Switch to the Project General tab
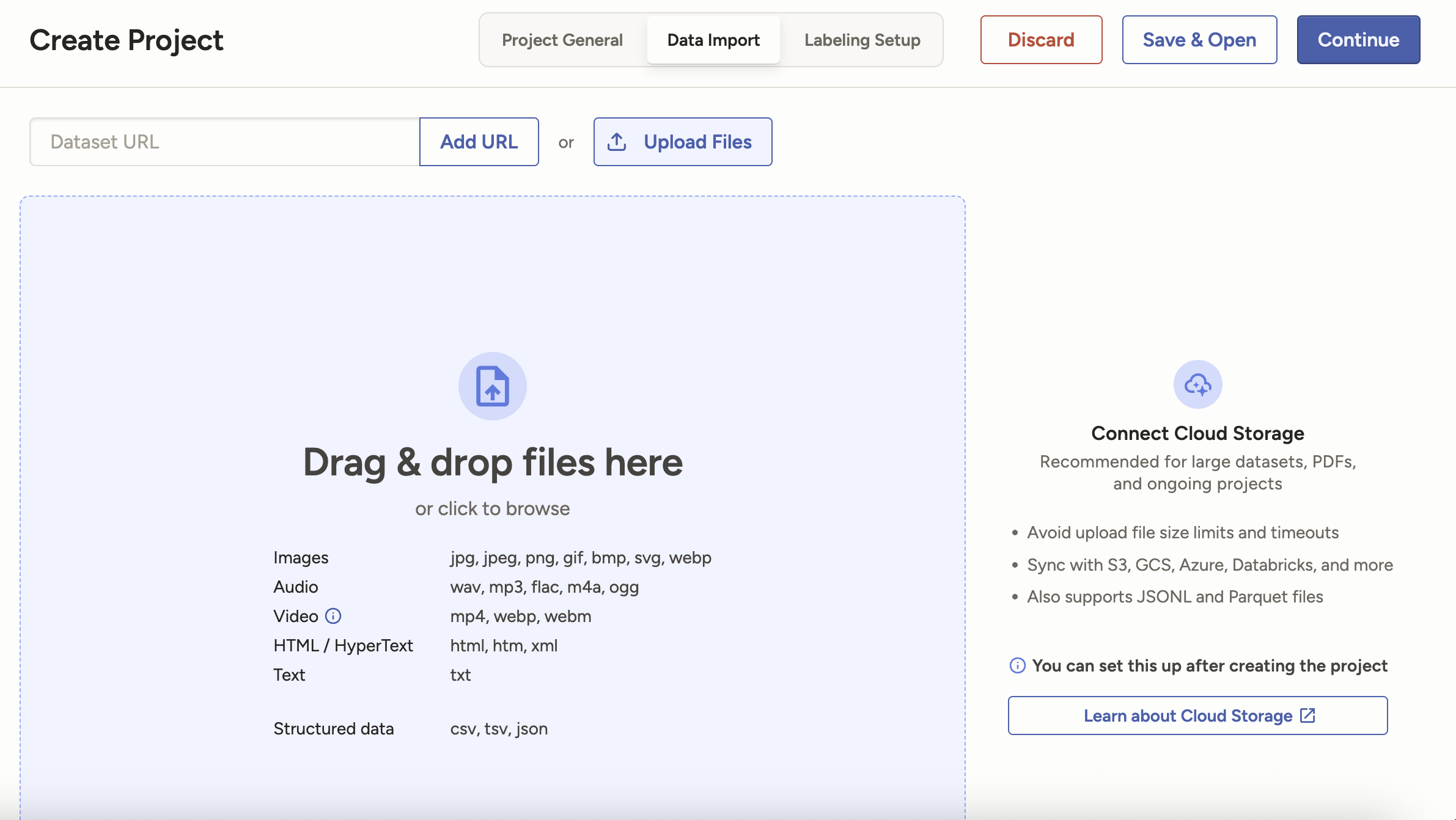1456x820 pixels. tap(562, 40)
